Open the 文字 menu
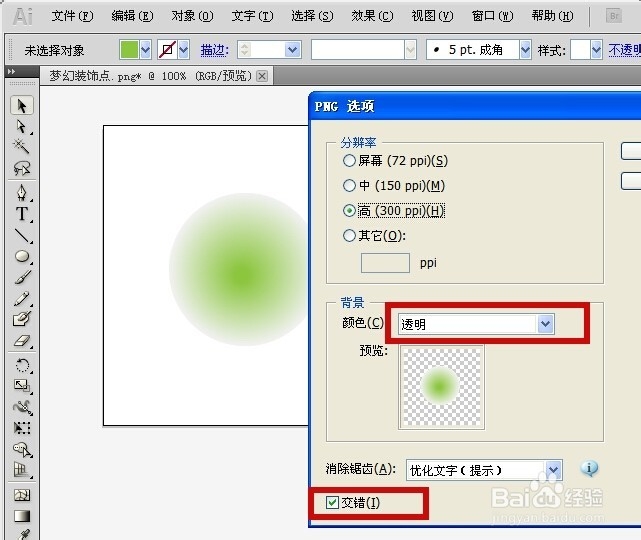 pyautogui.click(x=252, y=16)
